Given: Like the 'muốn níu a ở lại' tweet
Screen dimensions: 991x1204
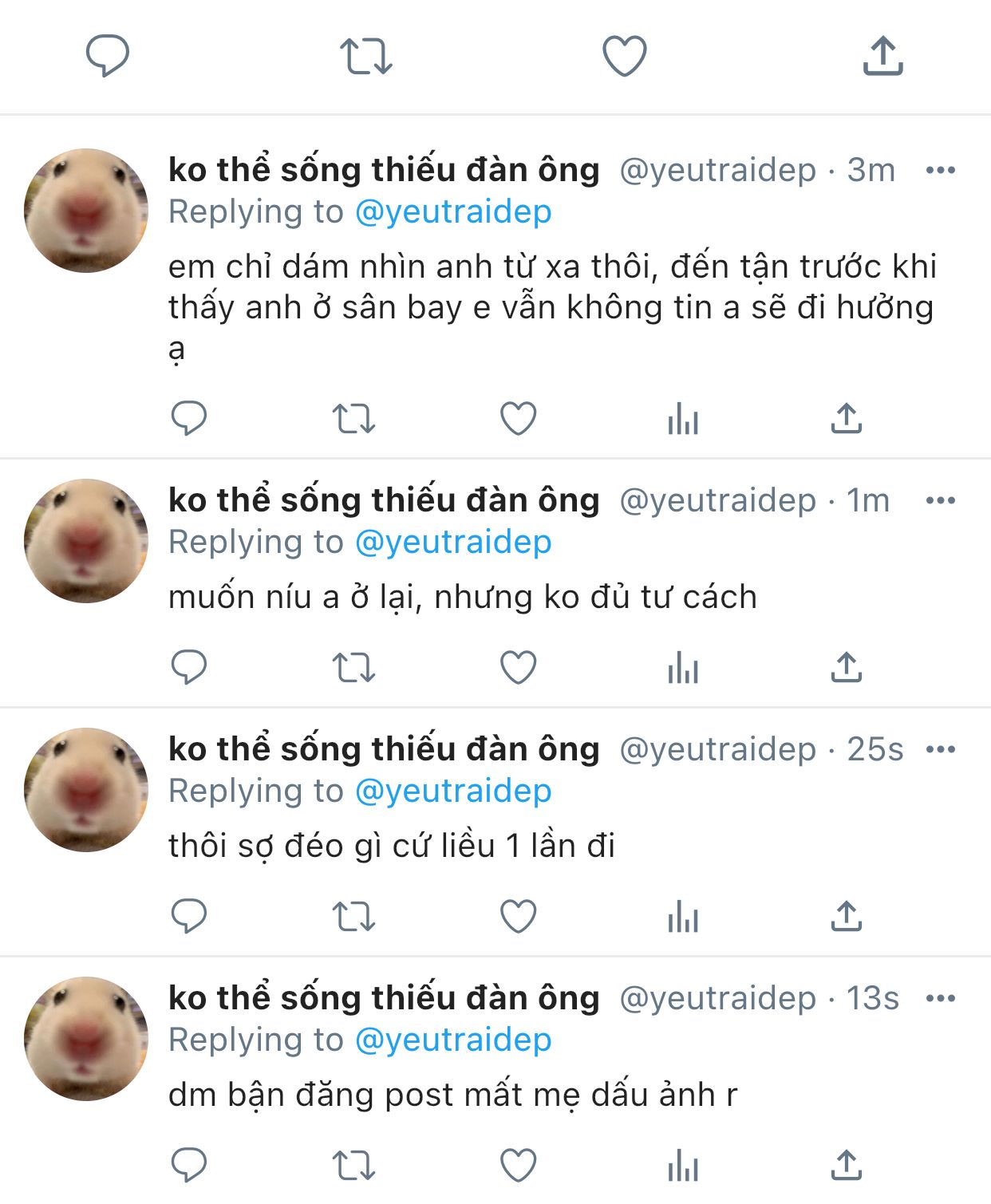Looking at the screenshot, I should (518, 667).
